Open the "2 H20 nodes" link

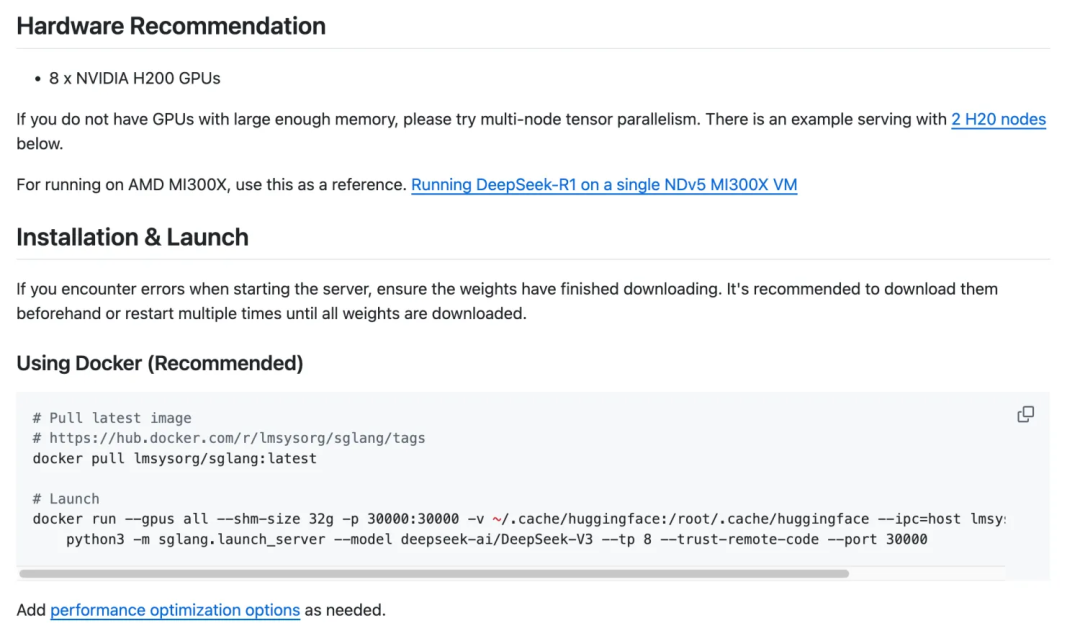point(997,120)
